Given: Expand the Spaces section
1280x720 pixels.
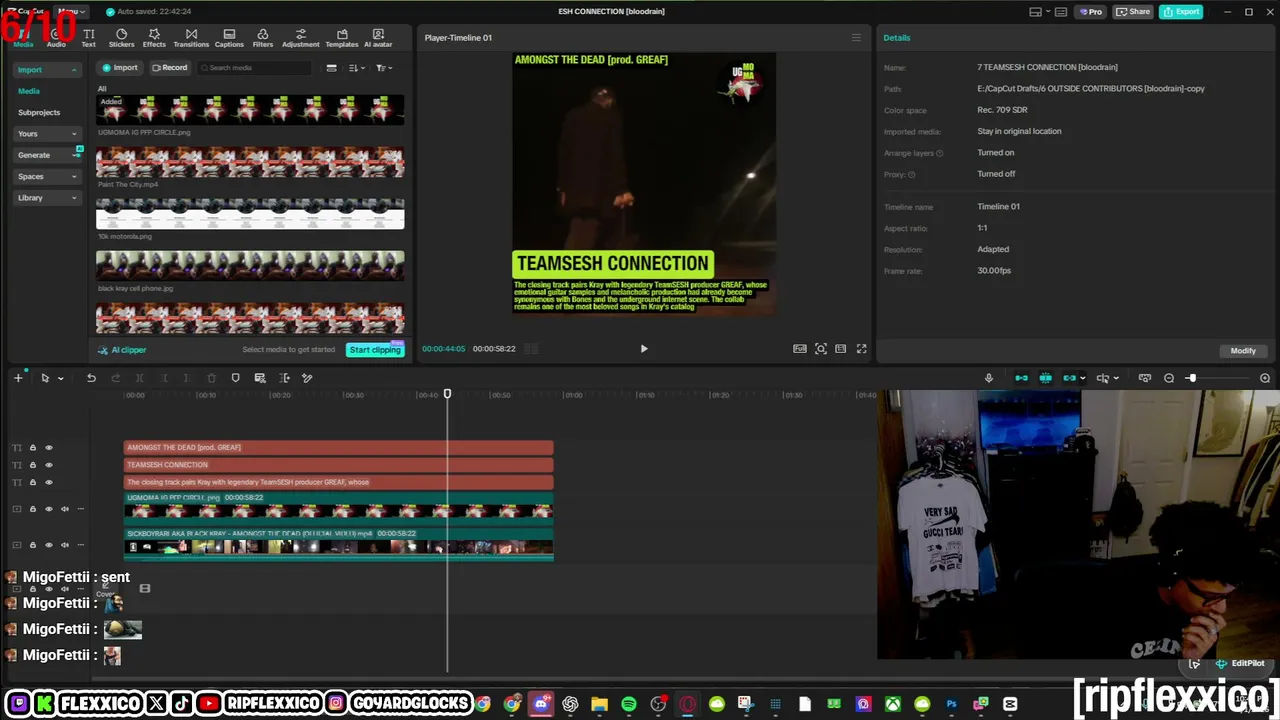Looking at the screenshot, I should coord(48,177).
